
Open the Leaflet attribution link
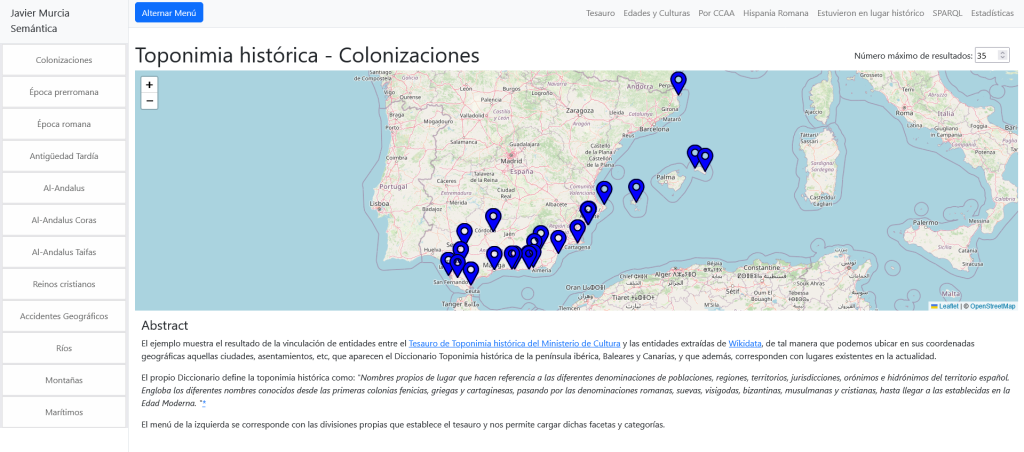(948, 306)
